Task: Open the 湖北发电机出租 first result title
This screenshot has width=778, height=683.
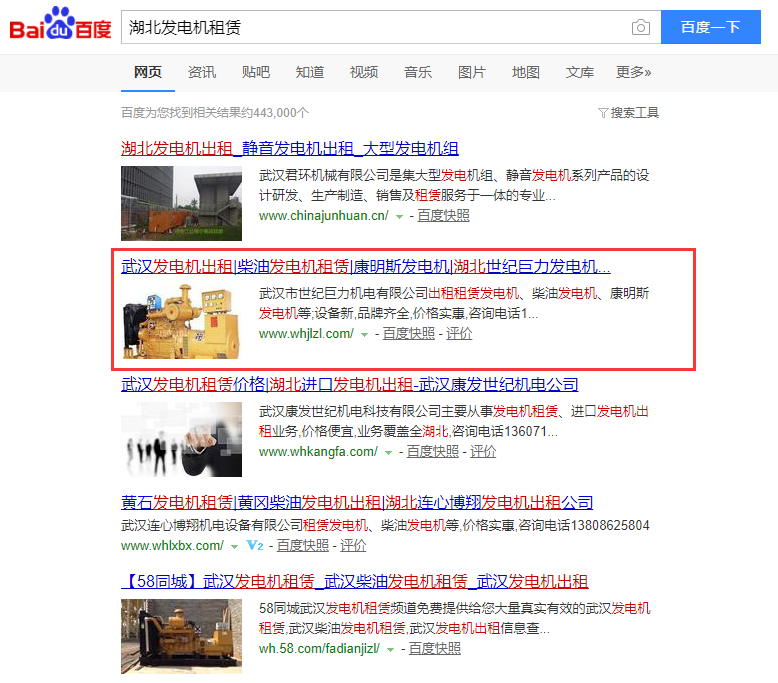Action: pyautogui.click(x=289, y=149)
